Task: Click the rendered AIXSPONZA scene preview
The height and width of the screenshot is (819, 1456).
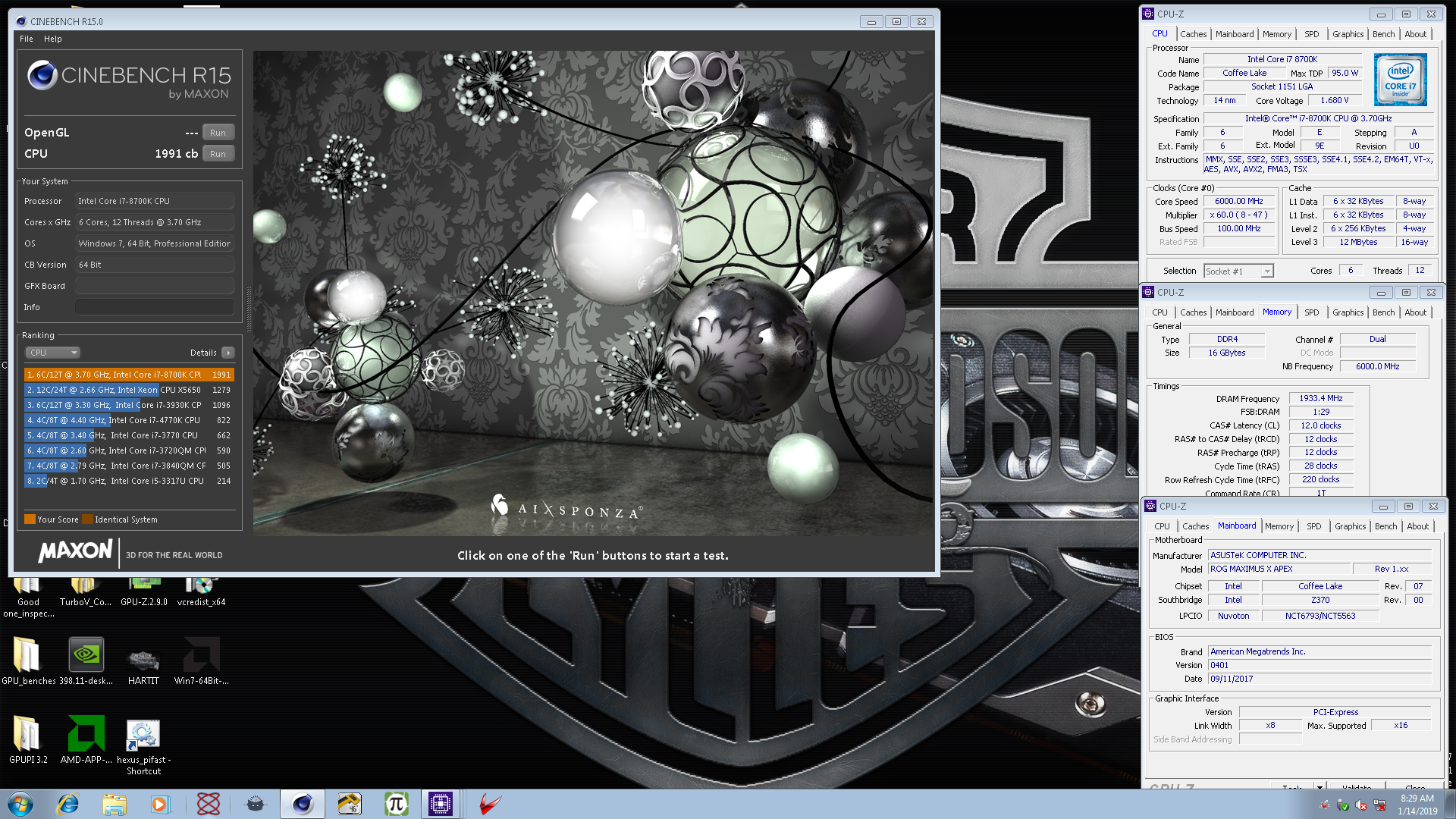Action: 593,293
